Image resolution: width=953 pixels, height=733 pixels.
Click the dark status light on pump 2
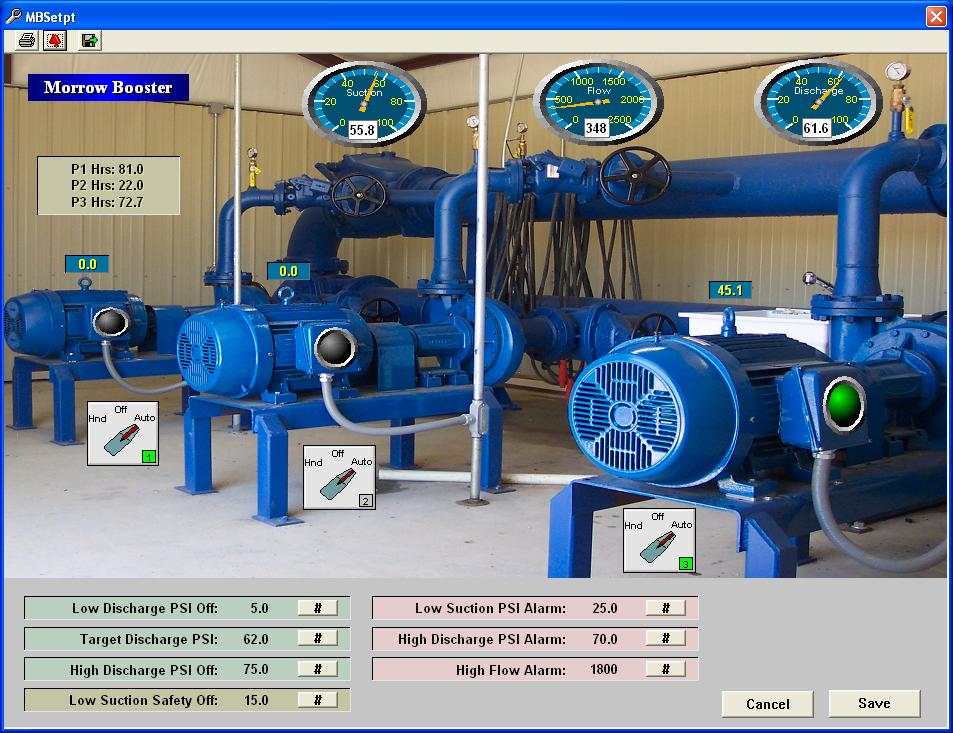tap(335, 347)
